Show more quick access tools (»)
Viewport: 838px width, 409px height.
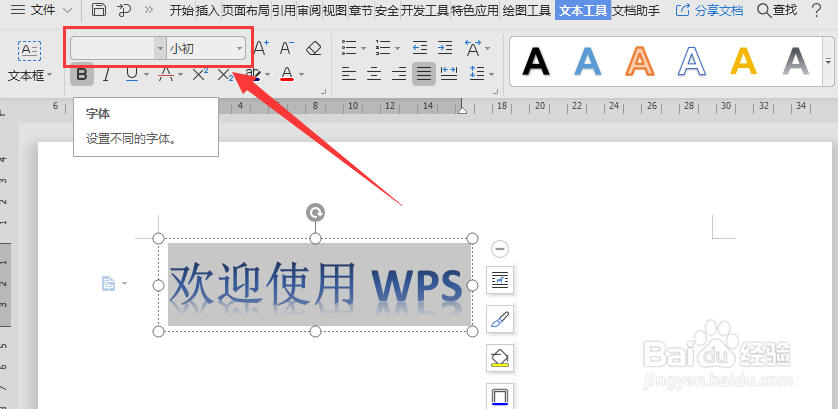[x=149, y=10]
